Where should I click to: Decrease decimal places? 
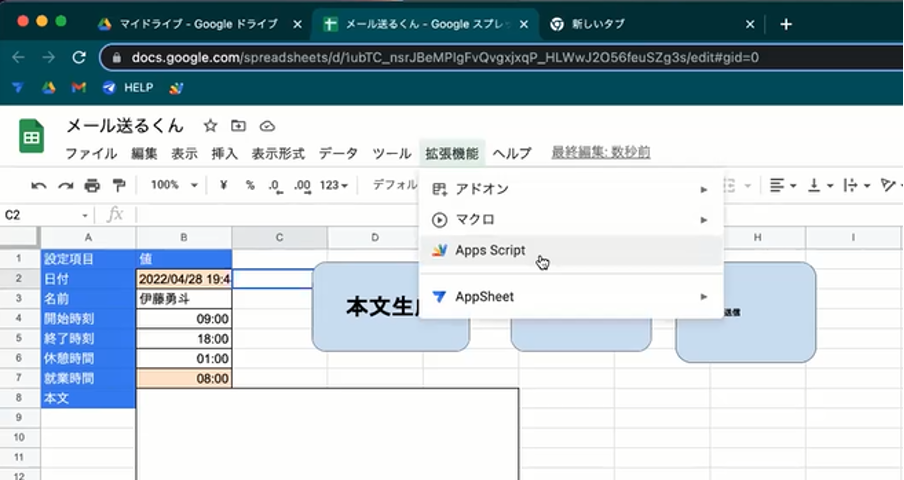tap(276, 186)
